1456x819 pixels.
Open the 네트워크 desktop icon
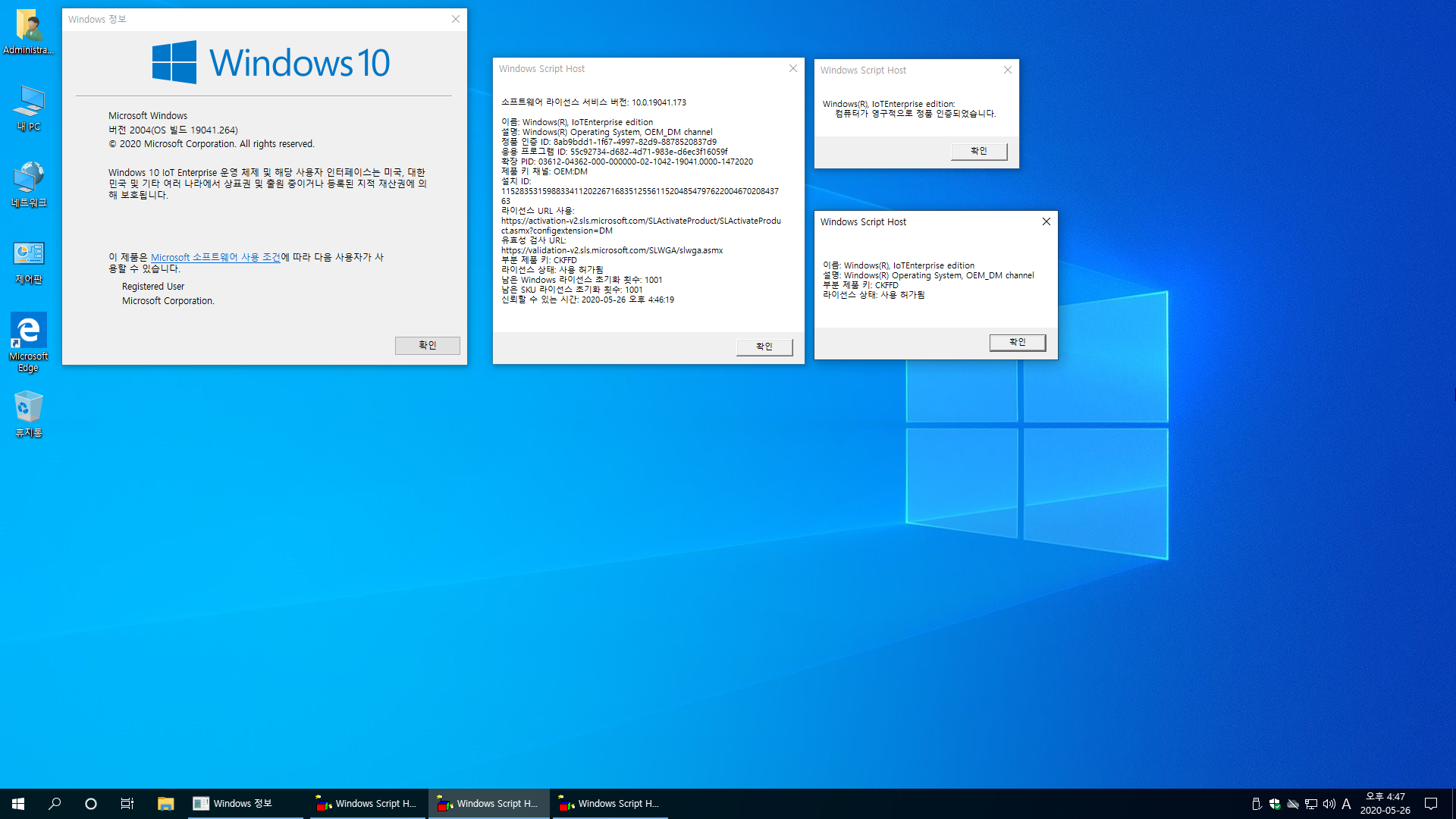tap(29, 184)
